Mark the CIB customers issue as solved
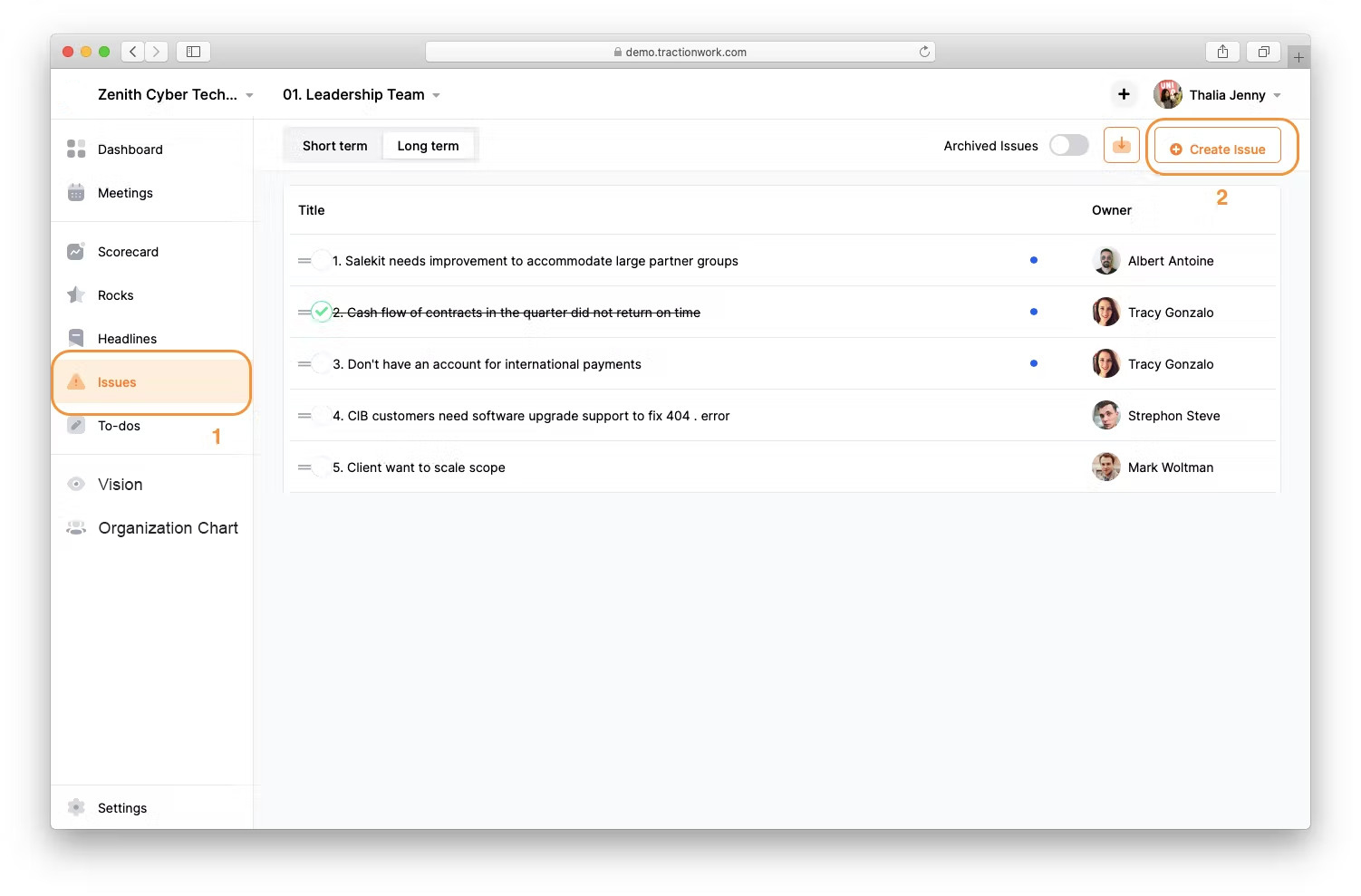 point(322,416)
